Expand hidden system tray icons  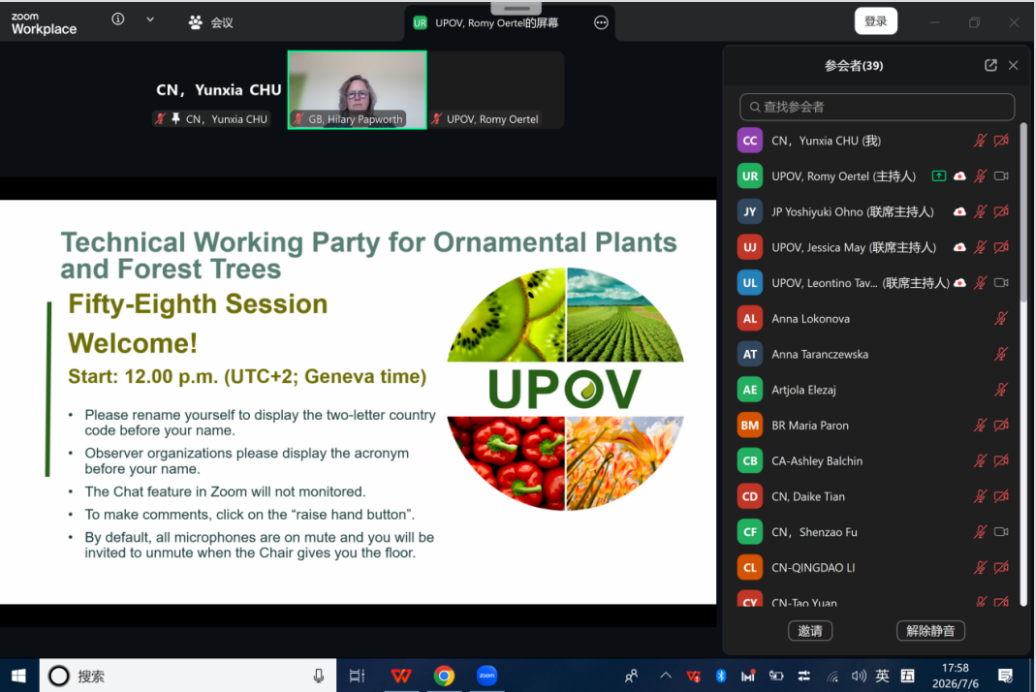pyautogui.click(x=665, y=675)
